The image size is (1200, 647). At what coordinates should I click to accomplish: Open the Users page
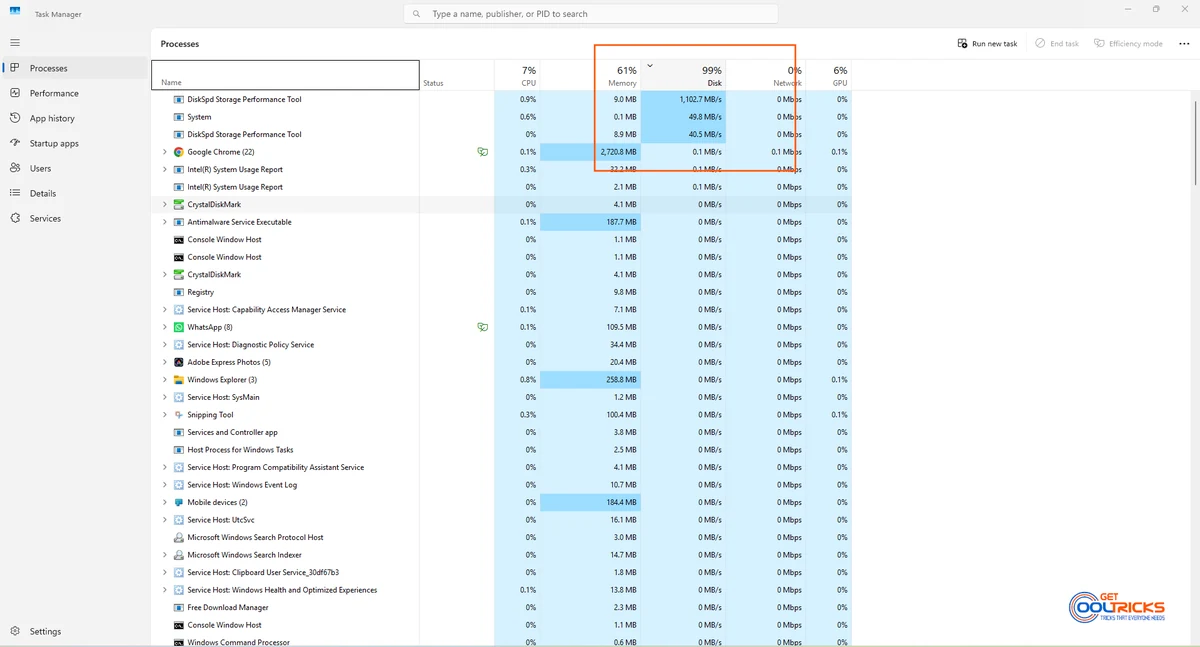pos(76,168)
